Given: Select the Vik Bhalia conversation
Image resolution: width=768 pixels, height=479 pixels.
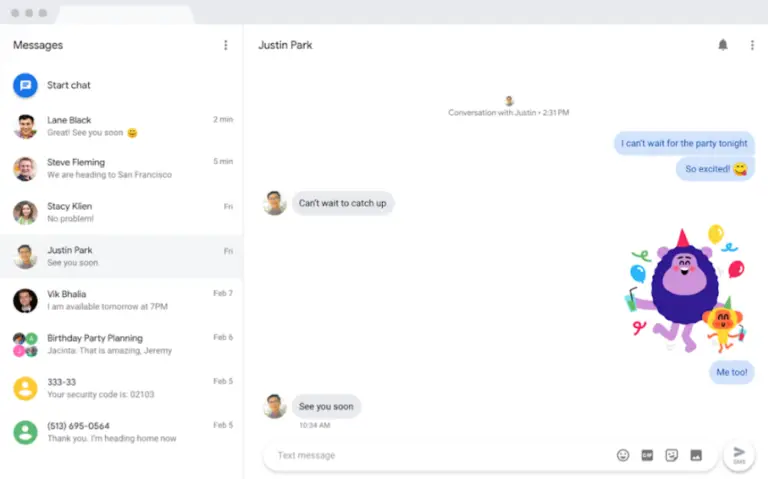Looking at the screenshot, I should point(122,300).
